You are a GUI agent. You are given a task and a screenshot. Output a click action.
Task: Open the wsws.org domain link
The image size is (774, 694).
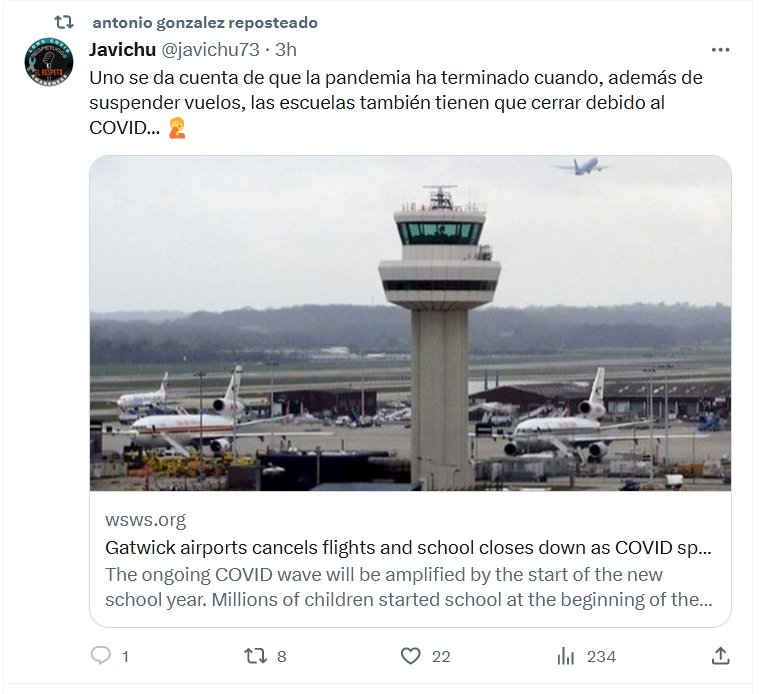pos(145,520)
